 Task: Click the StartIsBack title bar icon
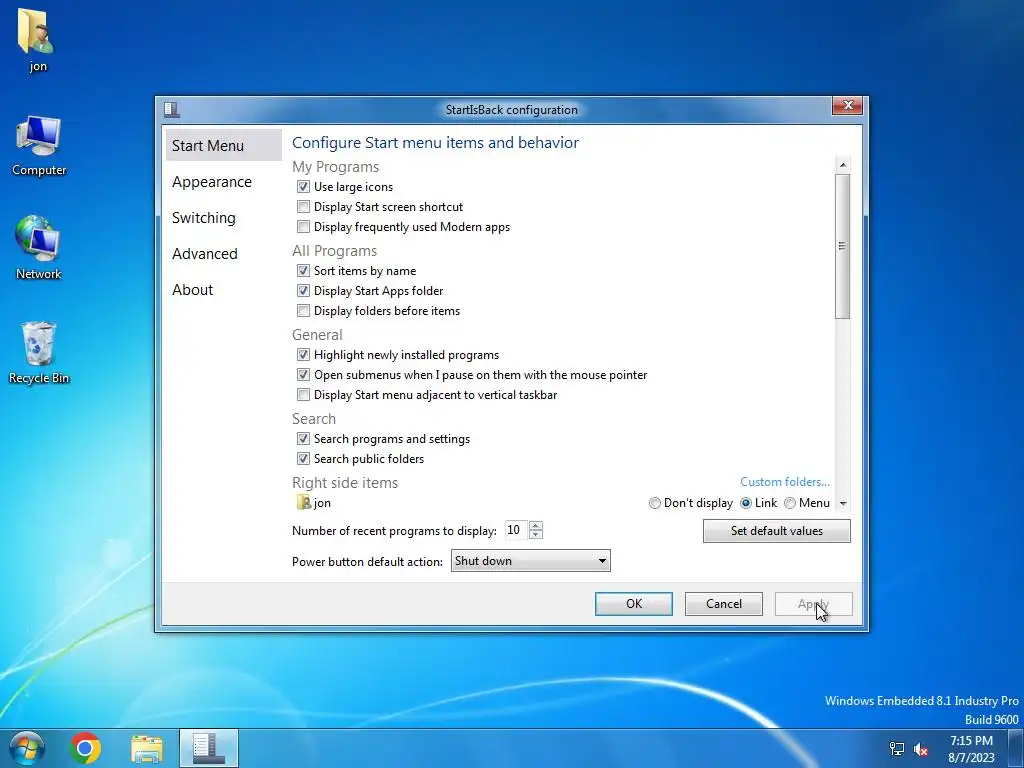(x=172, y=109)
